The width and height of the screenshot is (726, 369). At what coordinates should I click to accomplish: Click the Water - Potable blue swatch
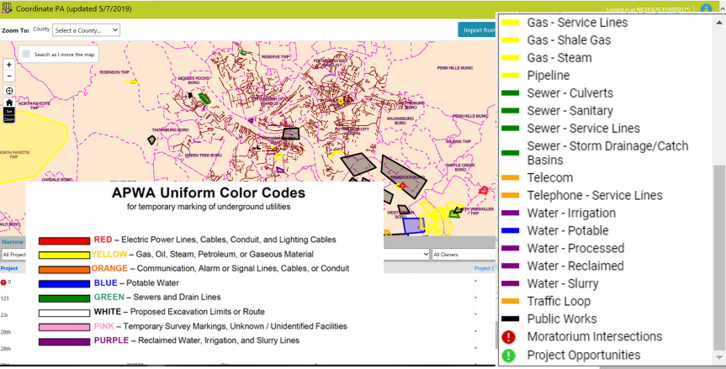[510, 231]
